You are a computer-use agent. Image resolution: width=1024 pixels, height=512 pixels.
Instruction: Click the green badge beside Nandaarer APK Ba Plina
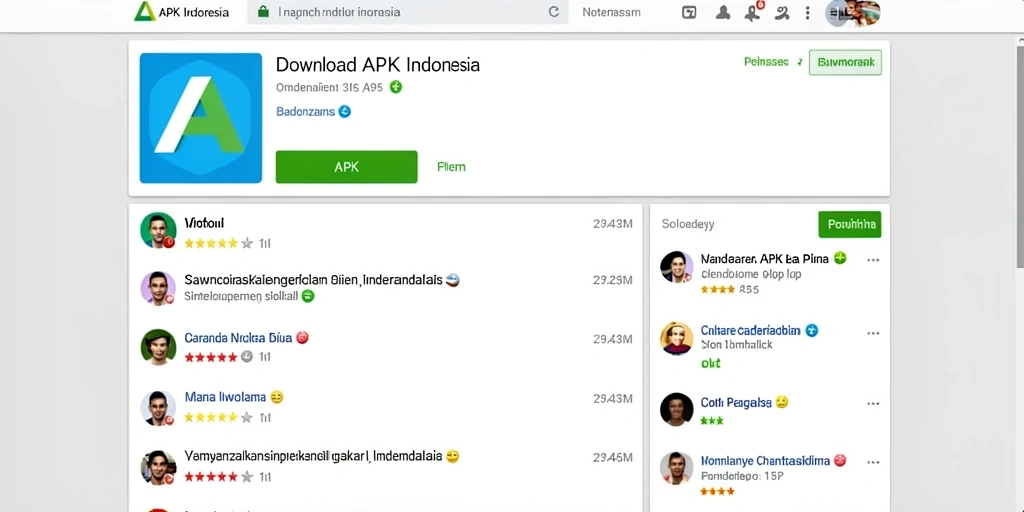coord(840,258)
